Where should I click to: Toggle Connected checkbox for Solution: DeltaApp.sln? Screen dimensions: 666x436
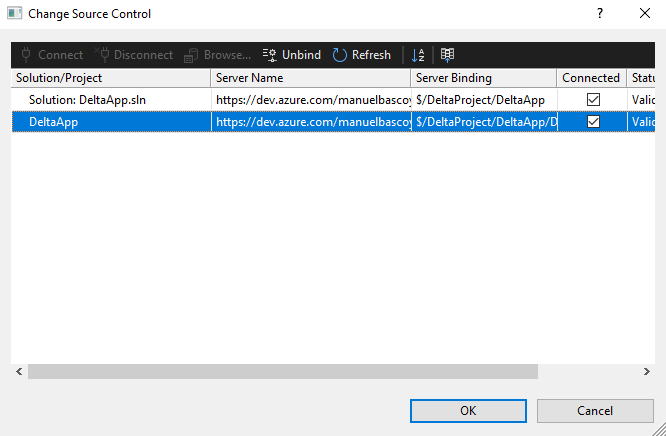click(593, 99)
